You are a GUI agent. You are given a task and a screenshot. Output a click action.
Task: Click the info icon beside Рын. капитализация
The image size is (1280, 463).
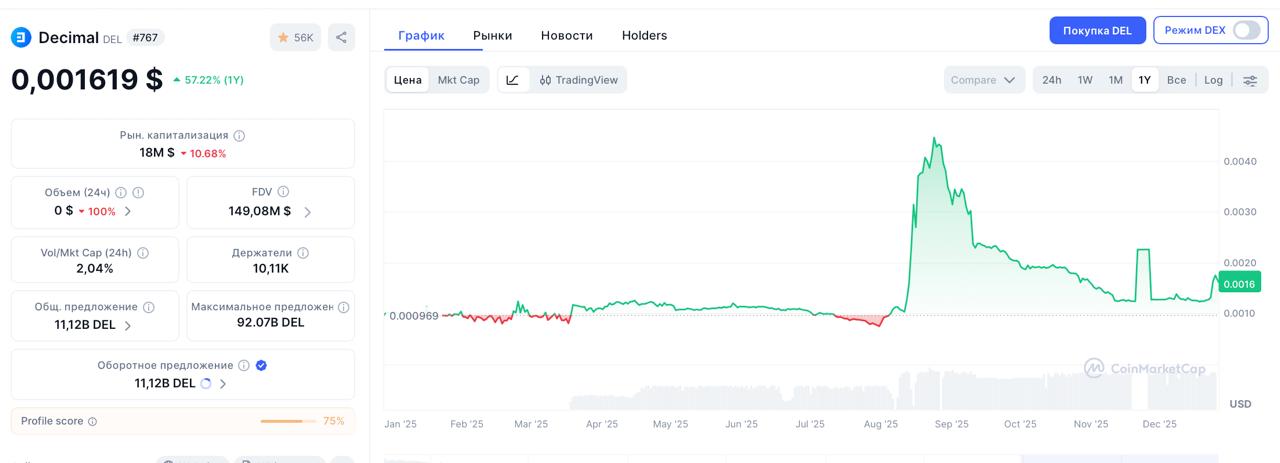point(239,135)
